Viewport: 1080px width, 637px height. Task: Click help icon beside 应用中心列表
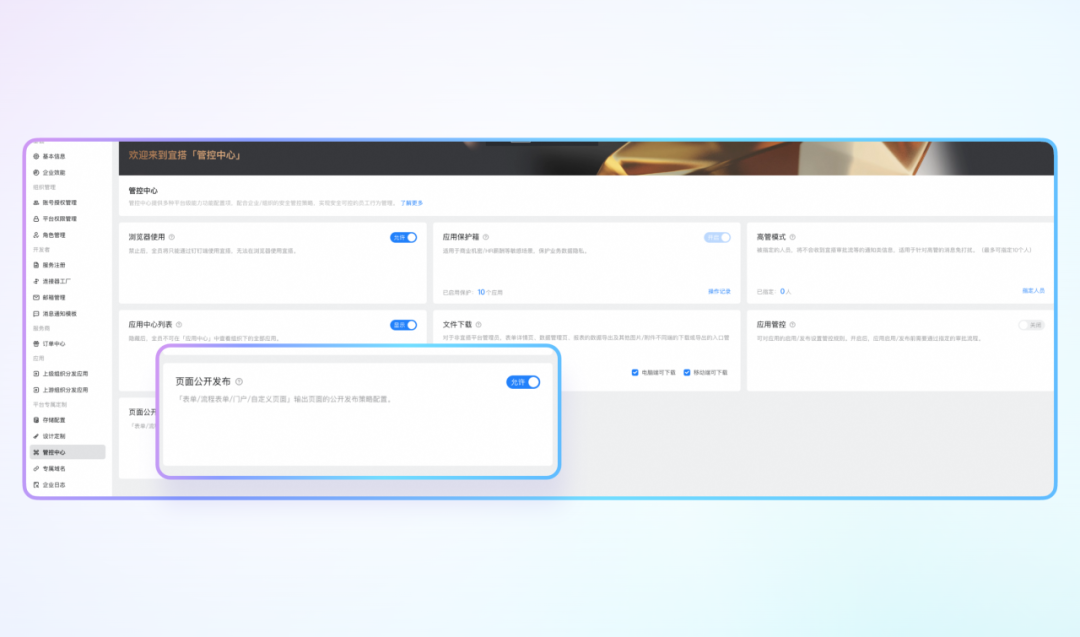pos(179,325)
